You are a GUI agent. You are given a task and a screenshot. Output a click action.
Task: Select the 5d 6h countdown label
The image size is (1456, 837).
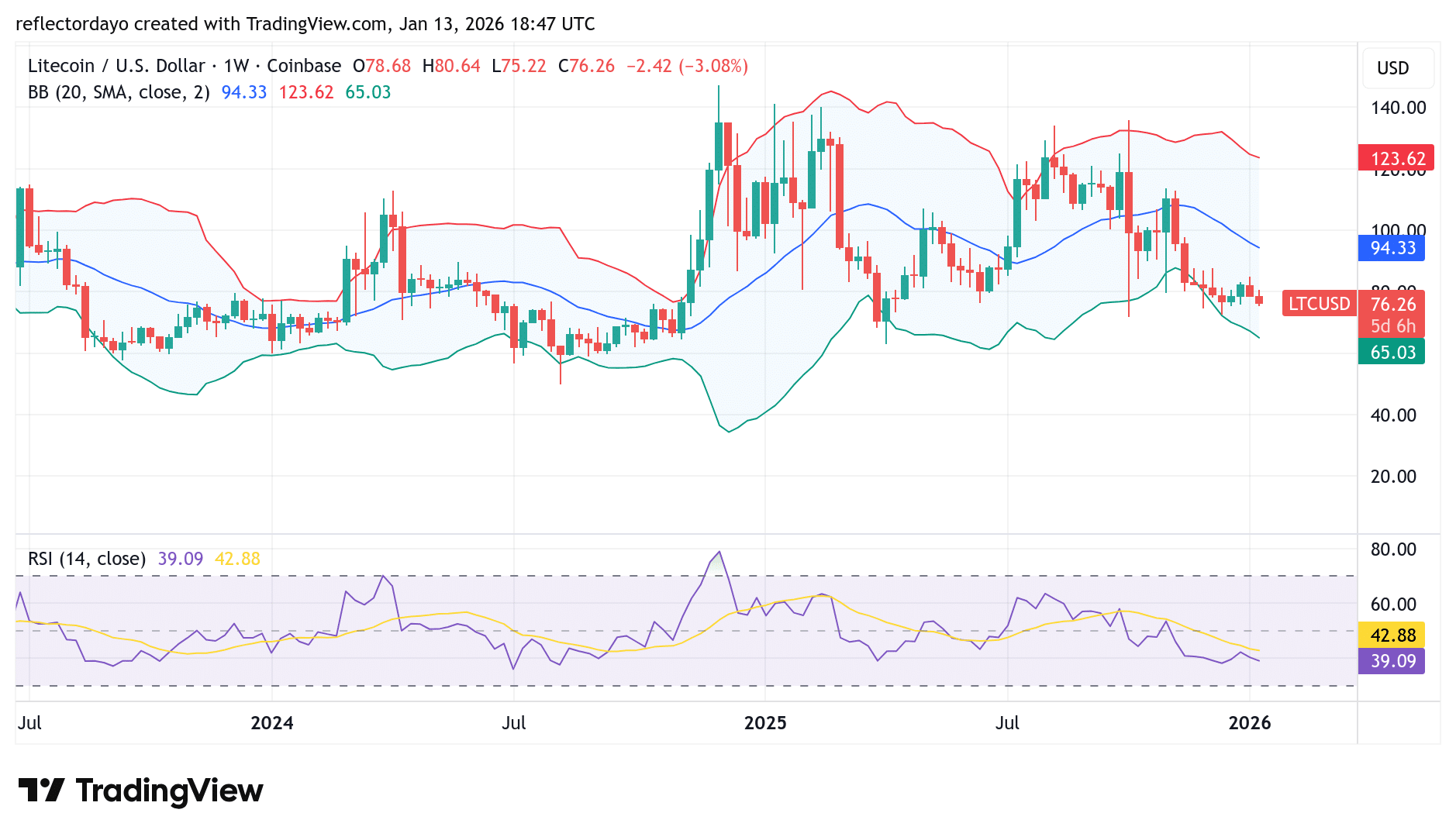(1392, 327)
